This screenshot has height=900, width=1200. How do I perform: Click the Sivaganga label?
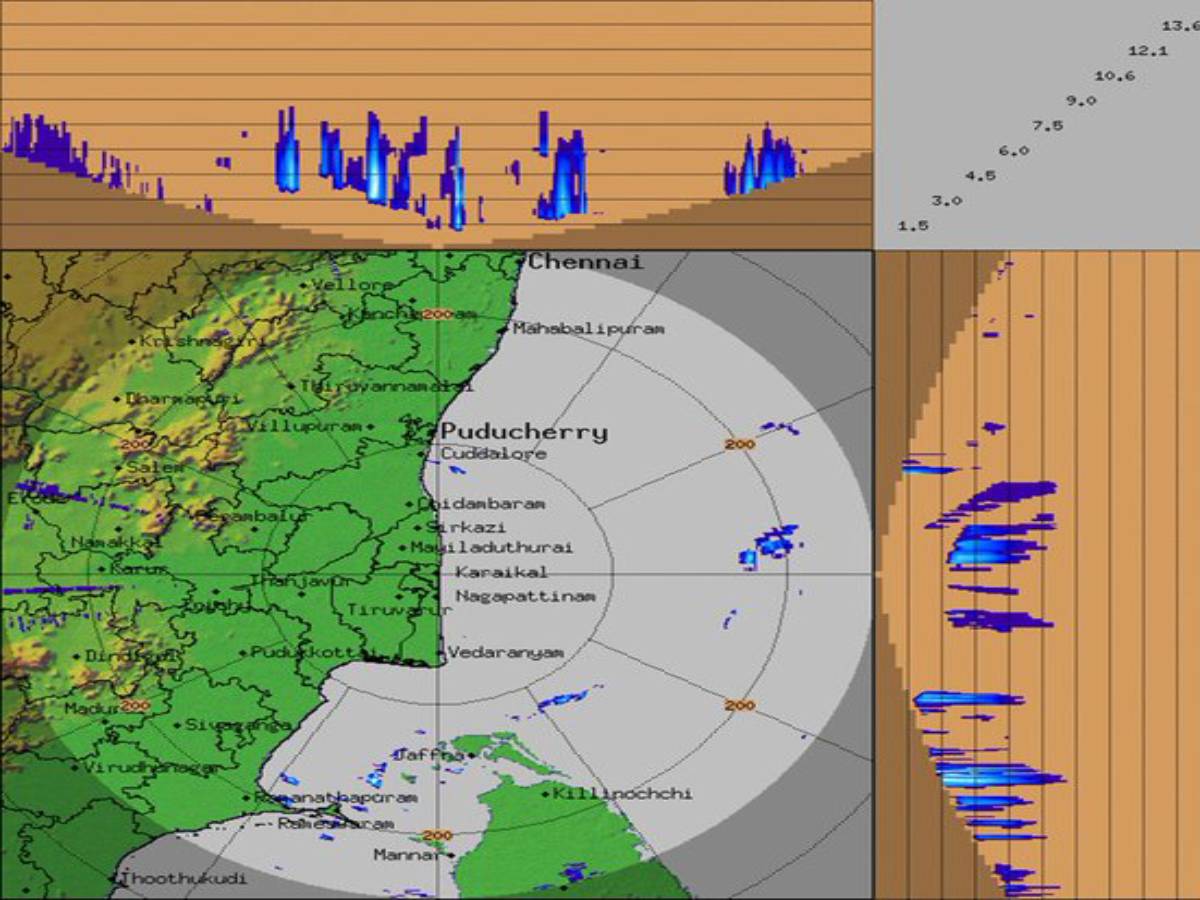[x=238, y=725]
